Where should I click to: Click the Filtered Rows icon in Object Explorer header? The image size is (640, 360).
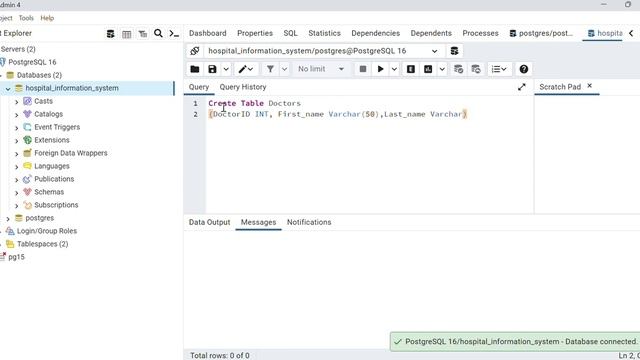[142, 33]
